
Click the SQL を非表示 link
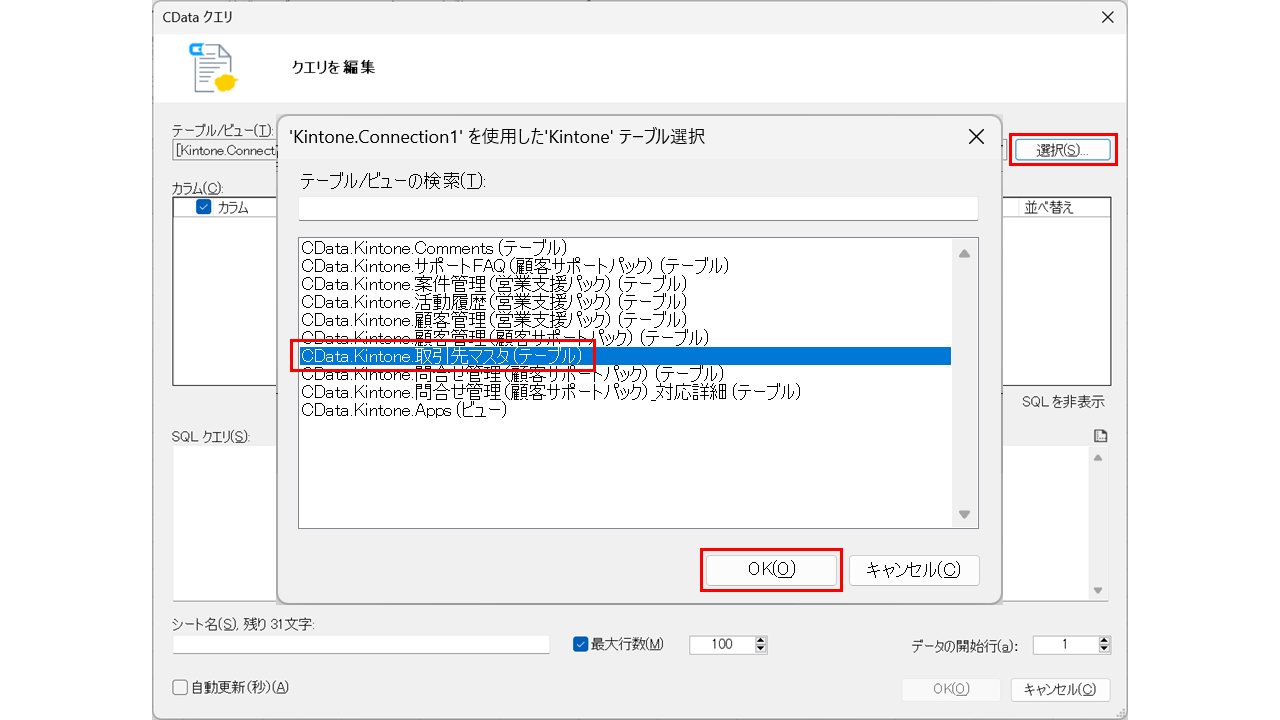tap(1063, 402)
